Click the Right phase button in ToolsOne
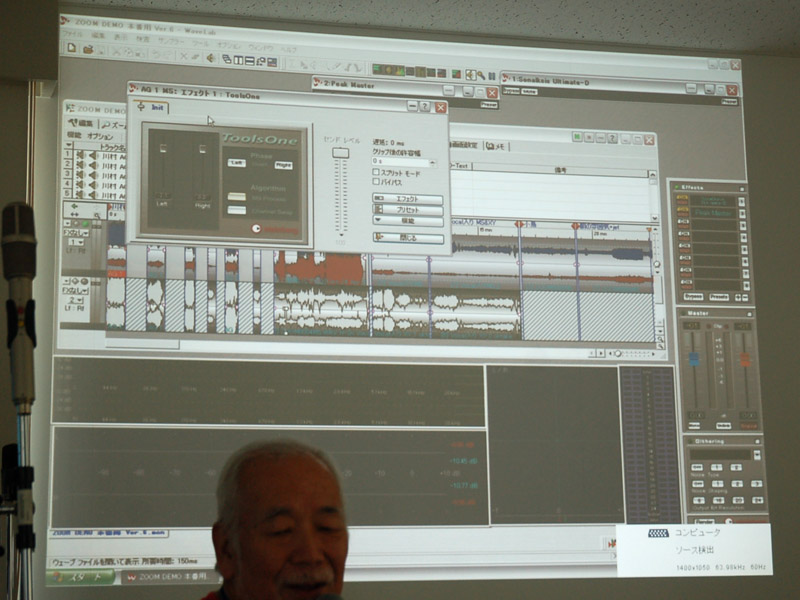Screen dimensions: 800x600 click(x=283, y=165)
